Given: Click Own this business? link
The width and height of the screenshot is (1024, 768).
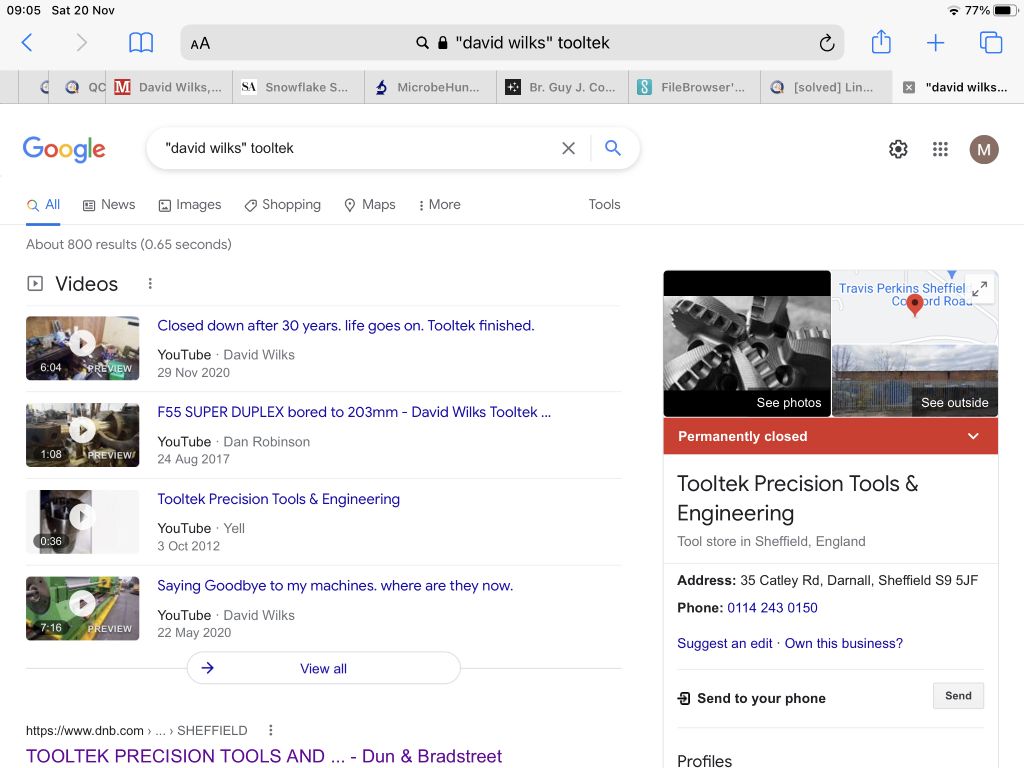Looking at the screenshot, I should (843, 643).
